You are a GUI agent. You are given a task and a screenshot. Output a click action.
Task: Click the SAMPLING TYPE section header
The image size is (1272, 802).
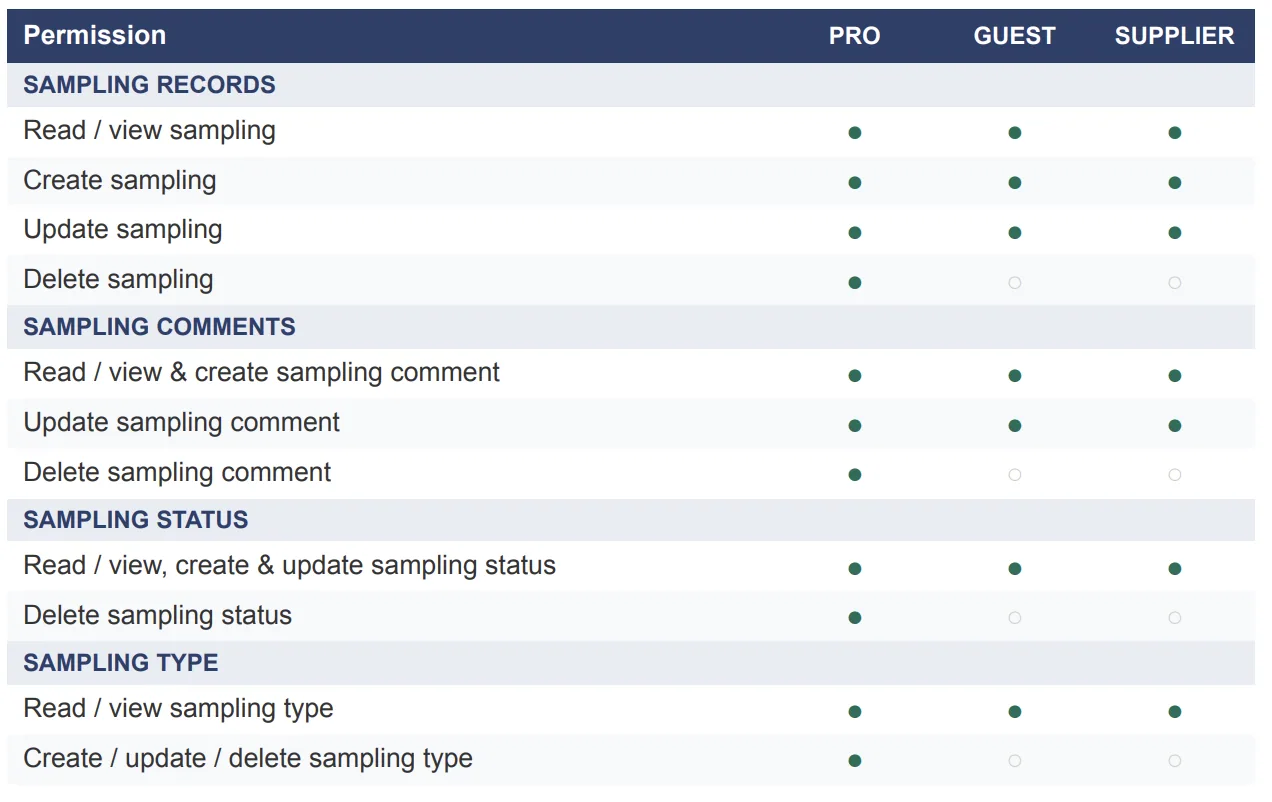pos(121,663)
